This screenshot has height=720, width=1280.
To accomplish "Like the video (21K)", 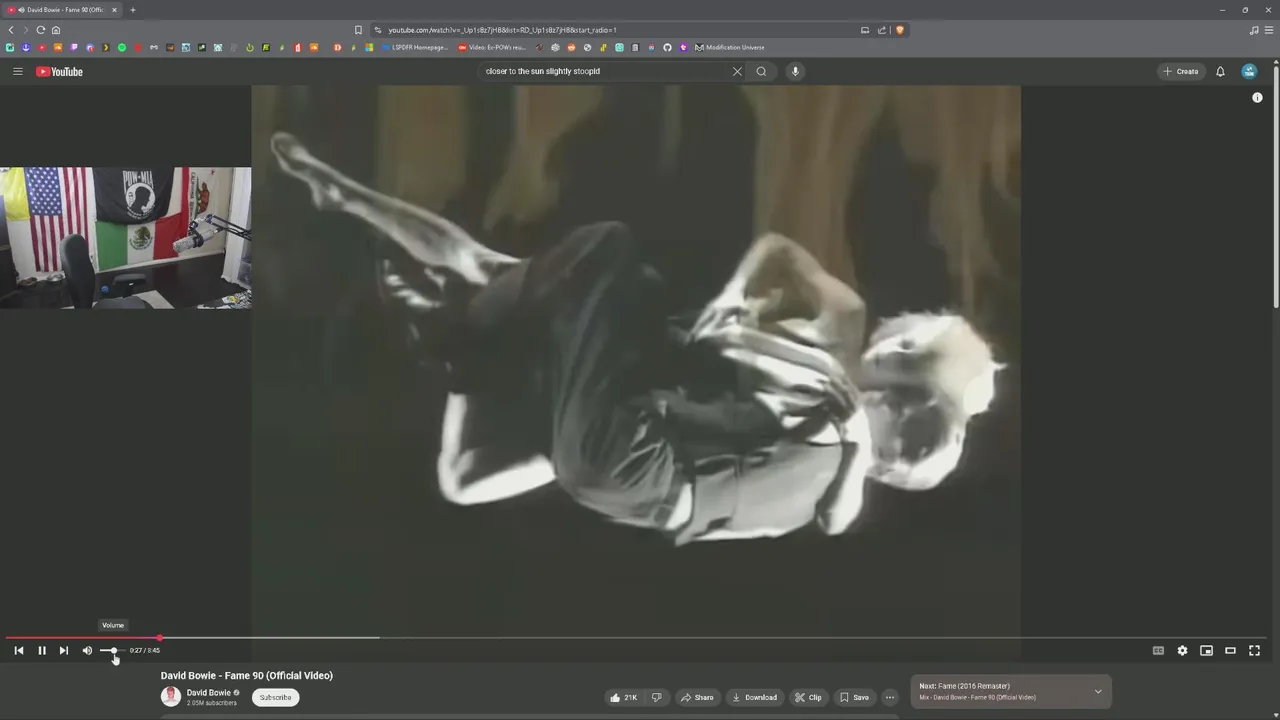I will click(625, 697).
